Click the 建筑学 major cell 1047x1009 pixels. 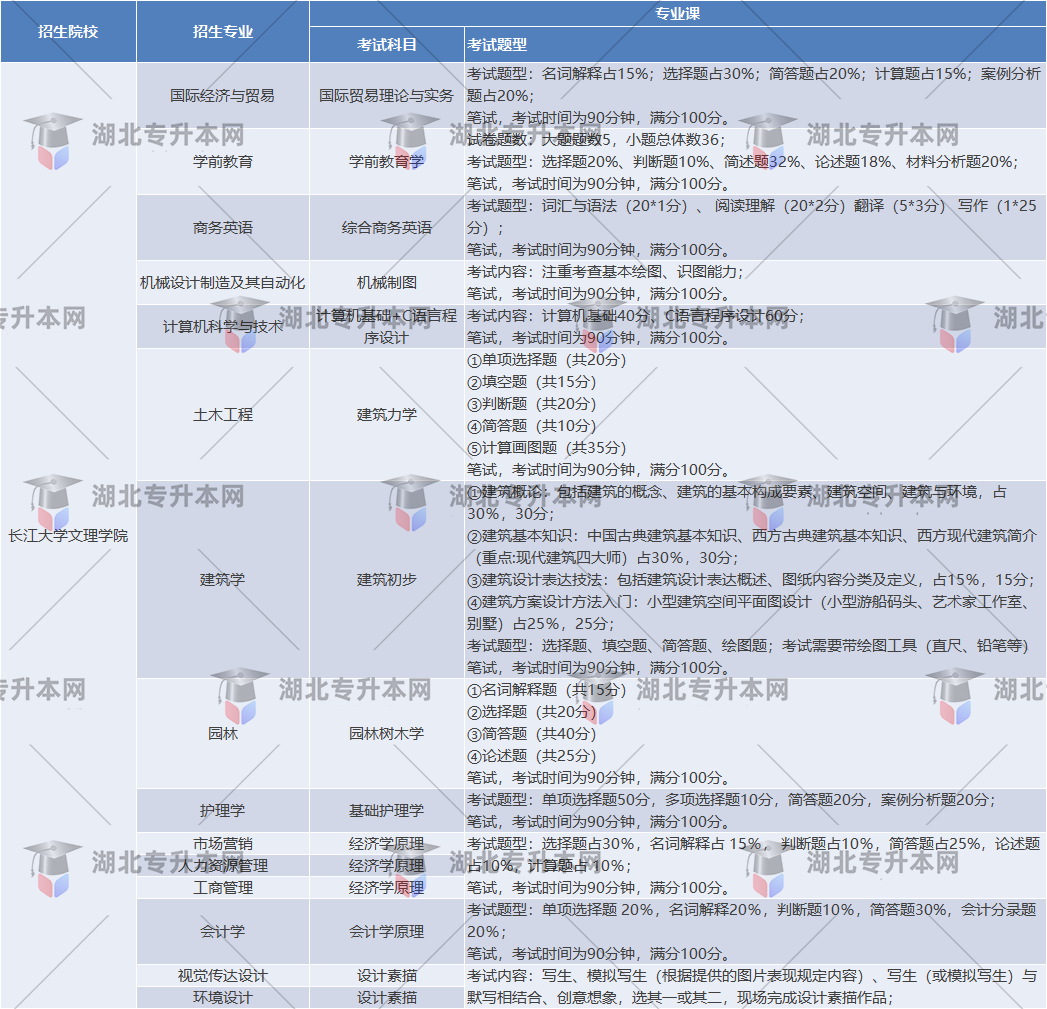(223, 580)
